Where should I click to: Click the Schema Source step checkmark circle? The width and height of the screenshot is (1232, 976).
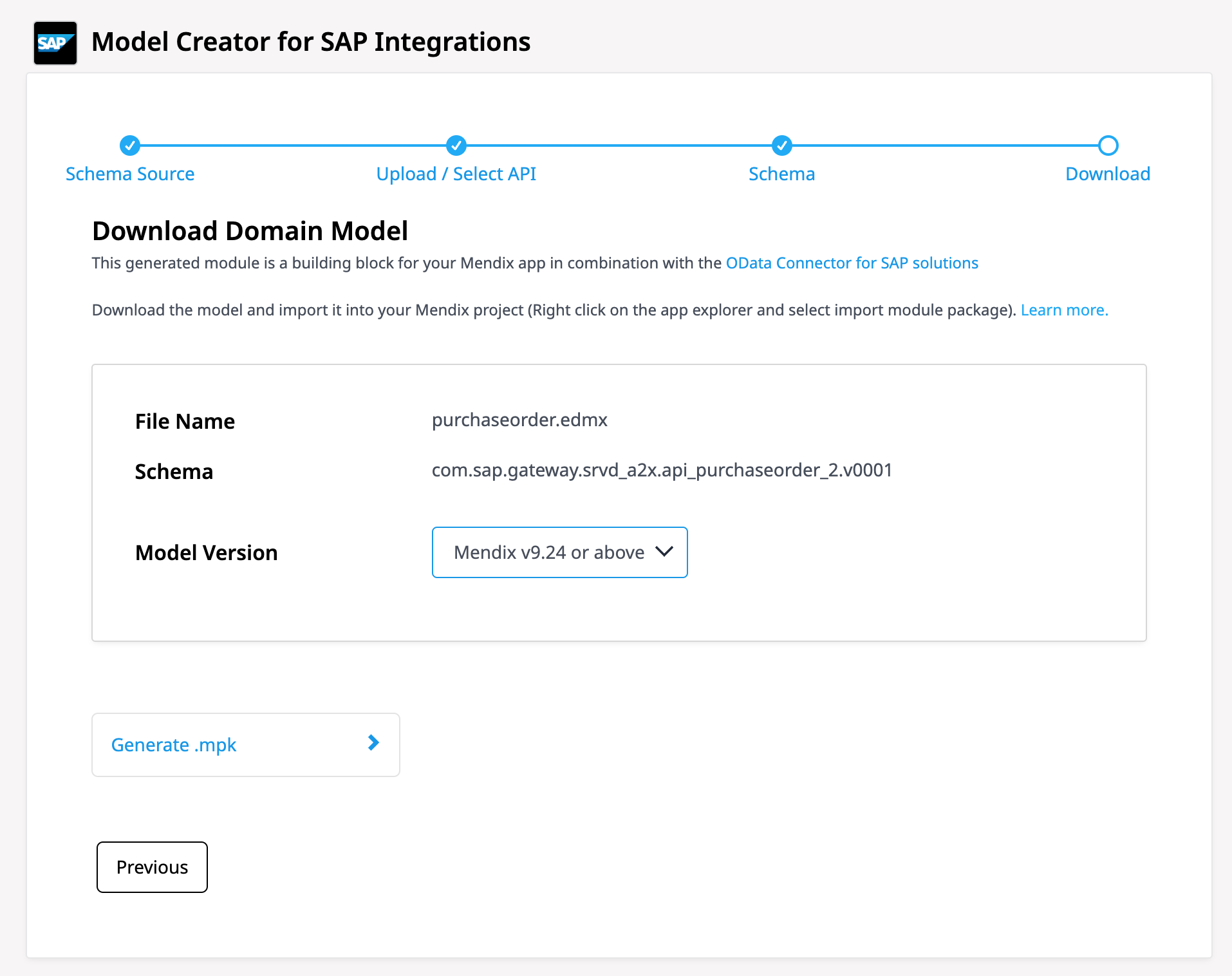click(130, 145)
